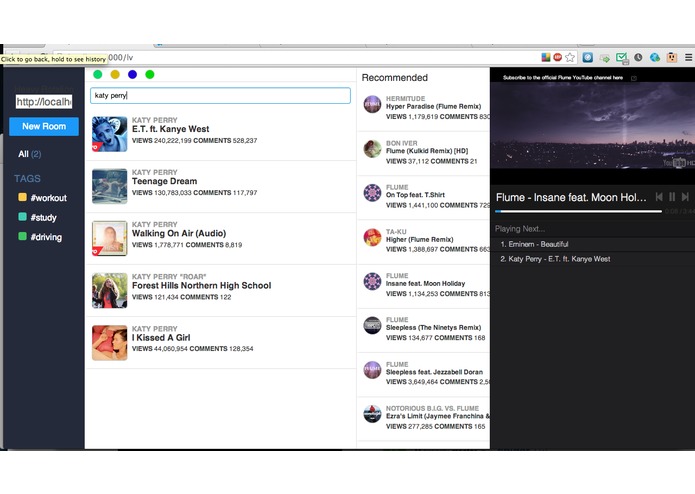Click the avatar next to On Top feat. T.Shirt
695x494 pixels.
372,193
